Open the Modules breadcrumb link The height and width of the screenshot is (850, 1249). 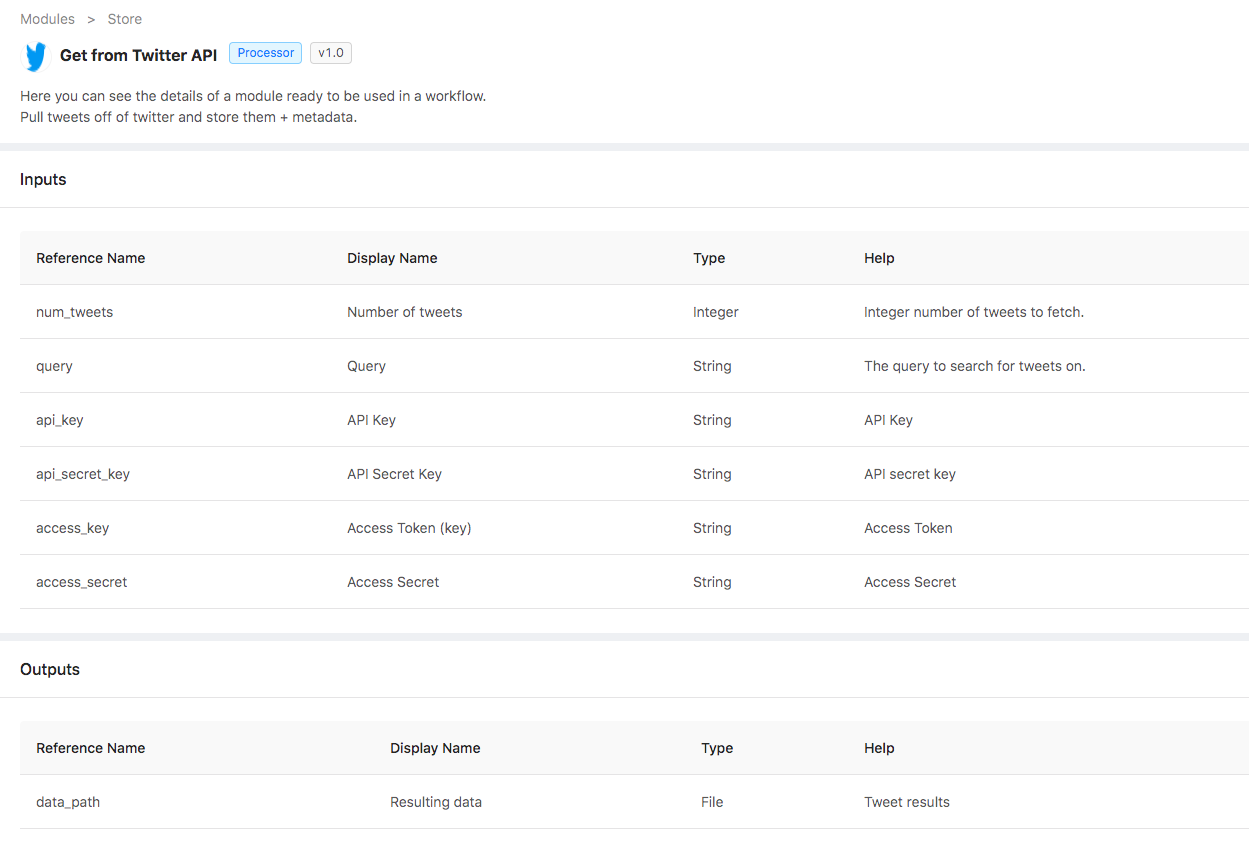tap(47, 19)
